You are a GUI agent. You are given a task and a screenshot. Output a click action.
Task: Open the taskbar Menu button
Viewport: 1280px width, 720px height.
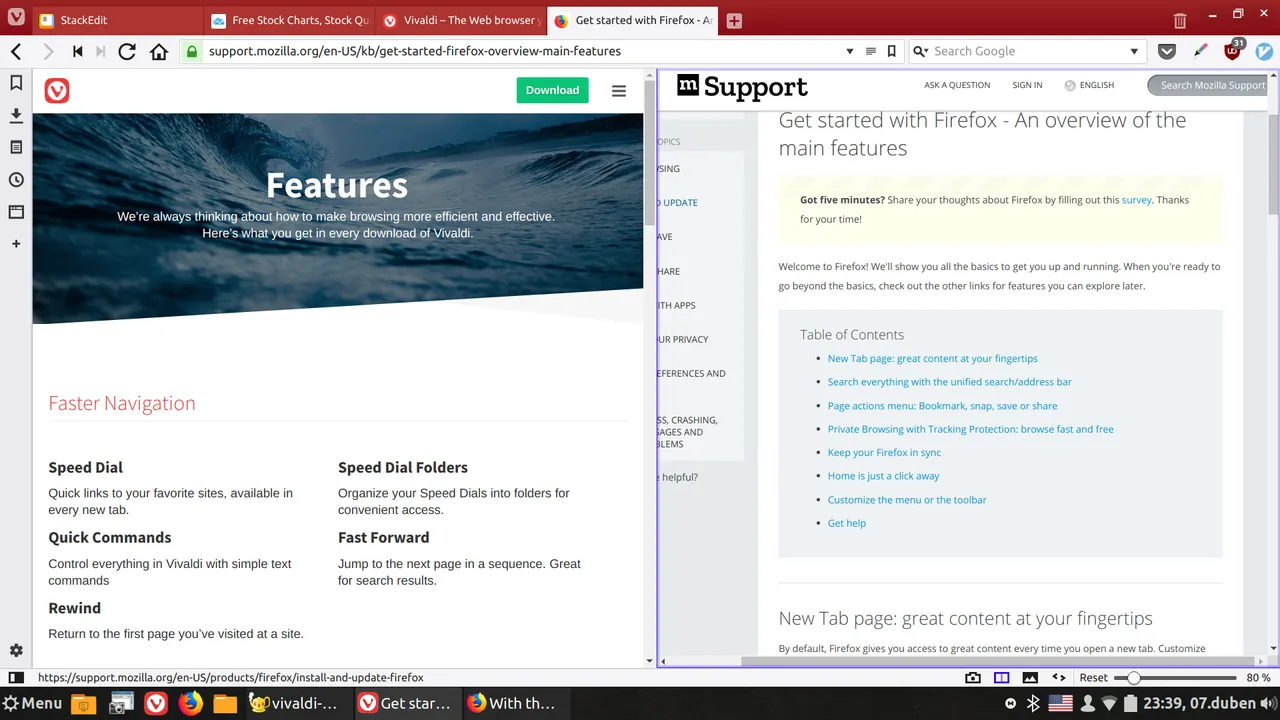(x=32, y=703)
